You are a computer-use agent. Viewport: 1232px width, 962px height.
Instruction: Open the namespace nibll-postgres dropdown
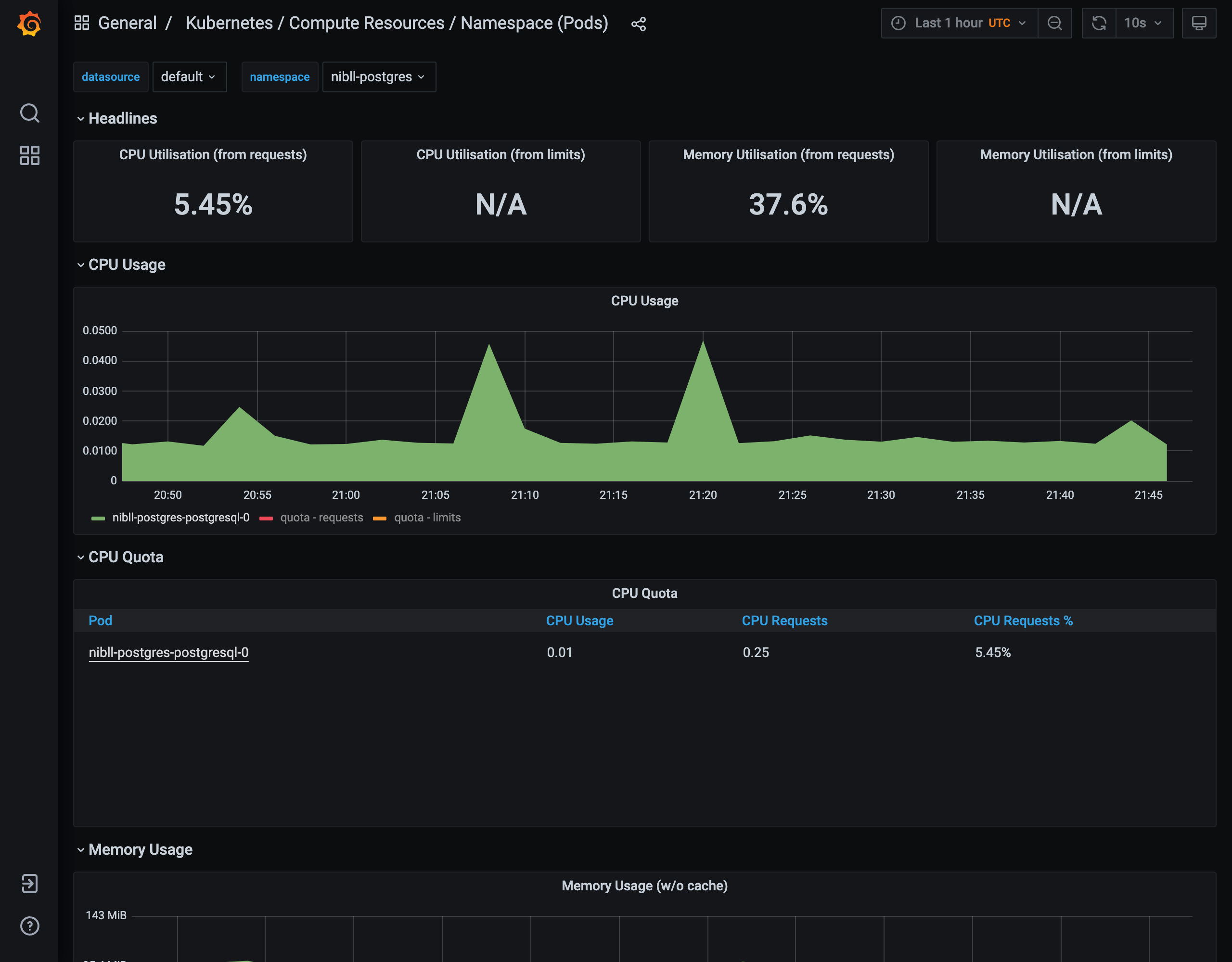379,76
